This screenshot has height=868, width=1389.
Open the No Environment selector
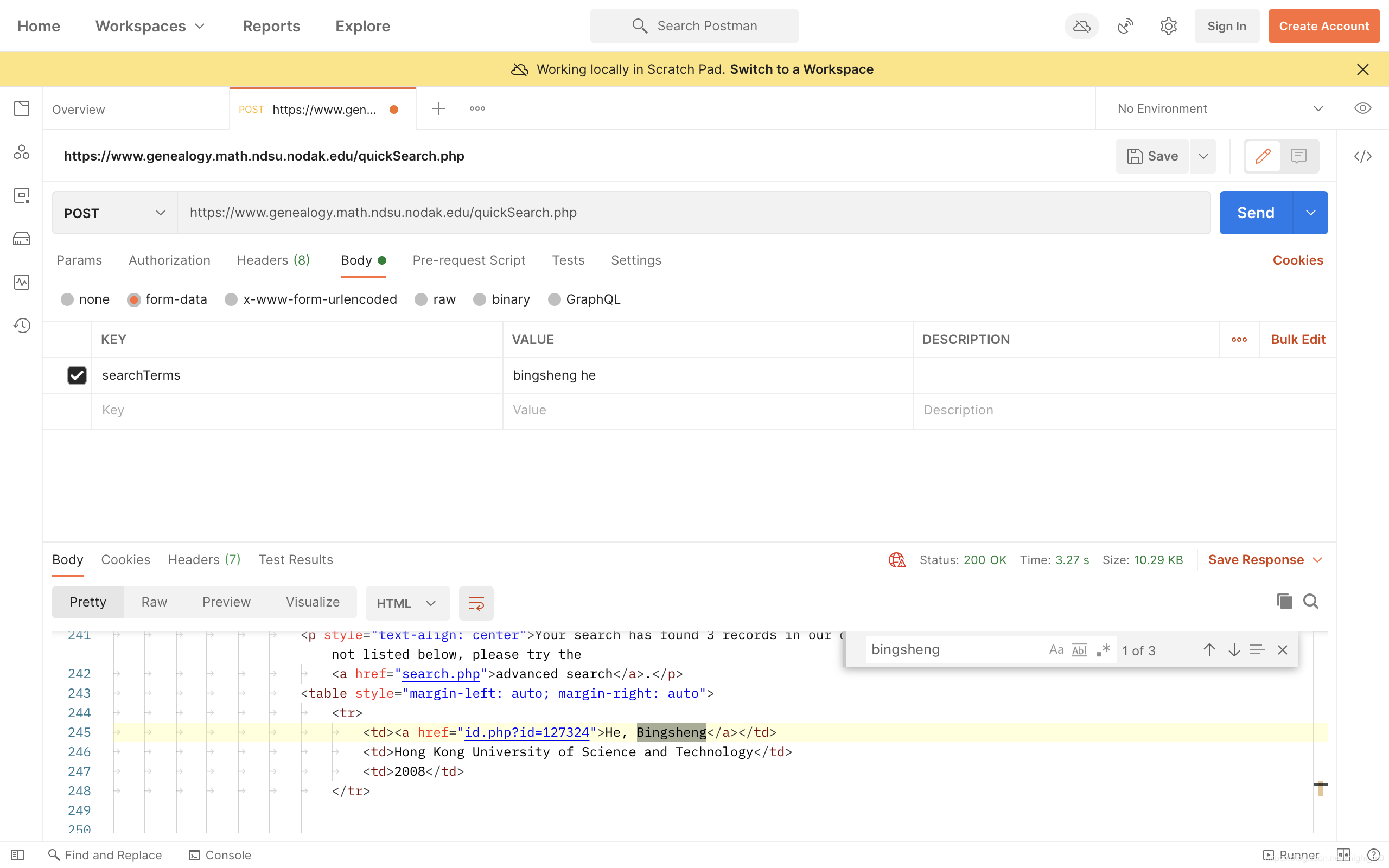pos(1220,108)
